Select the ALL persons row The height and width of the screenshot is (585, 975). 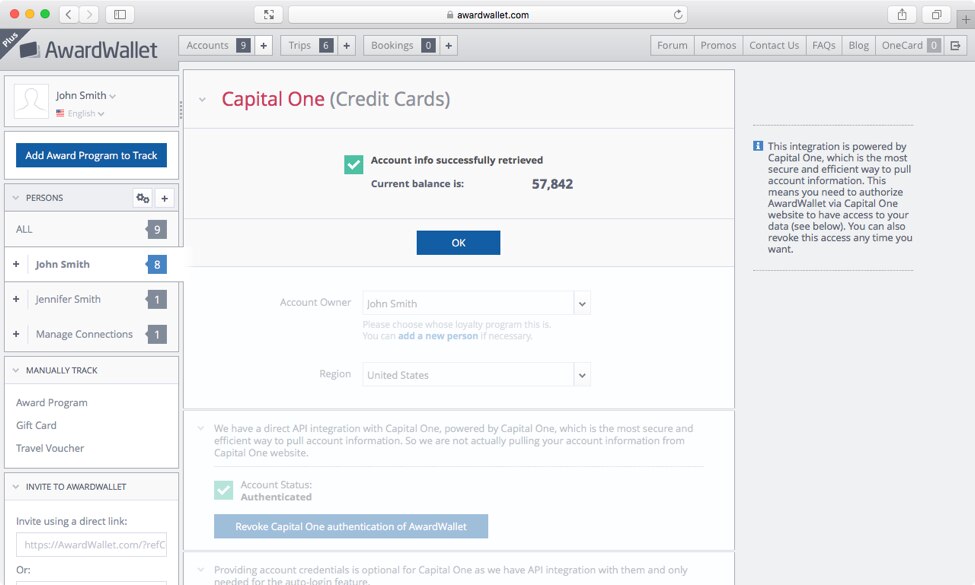click(x=91, y=229)
